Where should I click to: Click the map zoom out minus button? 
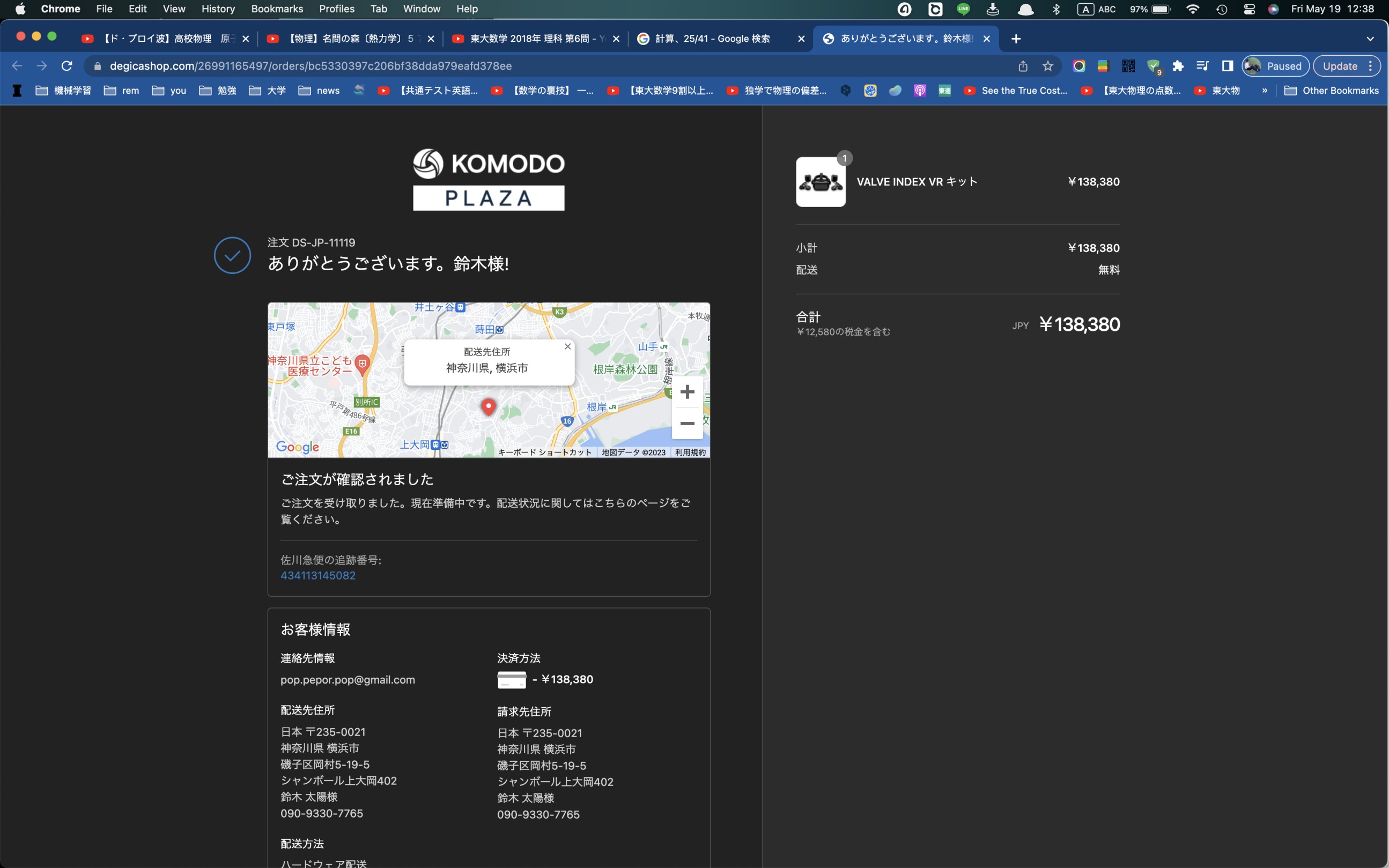[688, 424]
